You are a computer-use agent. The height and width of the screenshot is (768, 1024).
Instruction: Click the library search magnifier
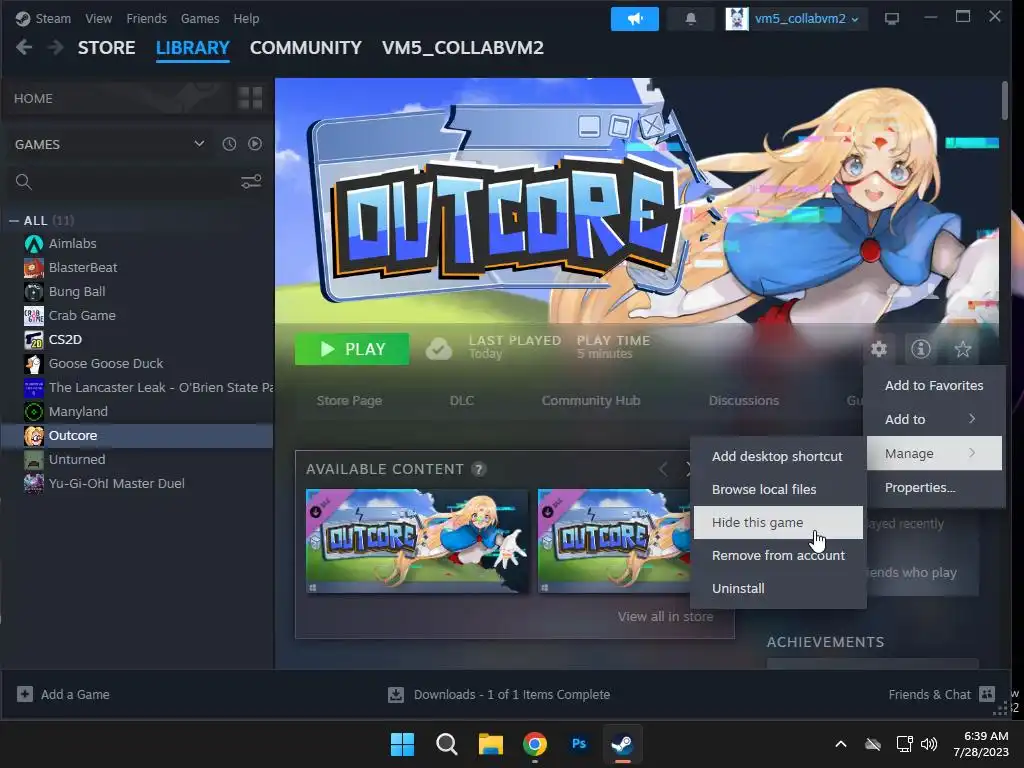(24, 182)
